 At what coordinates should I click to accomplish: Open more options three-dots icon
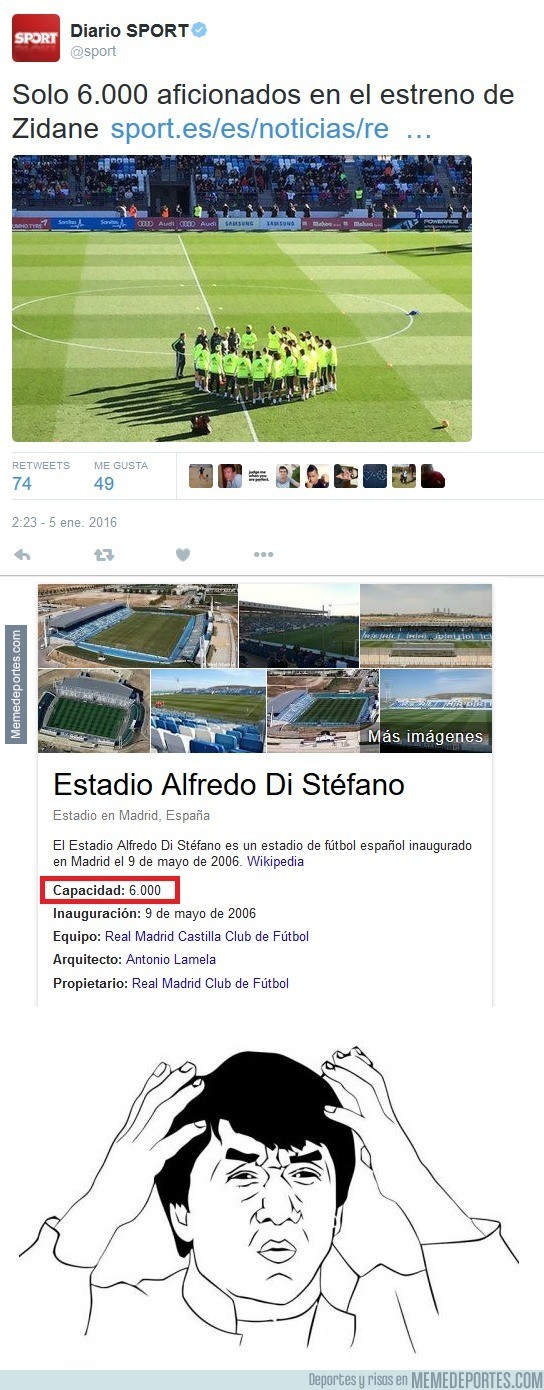pos(263,555)
